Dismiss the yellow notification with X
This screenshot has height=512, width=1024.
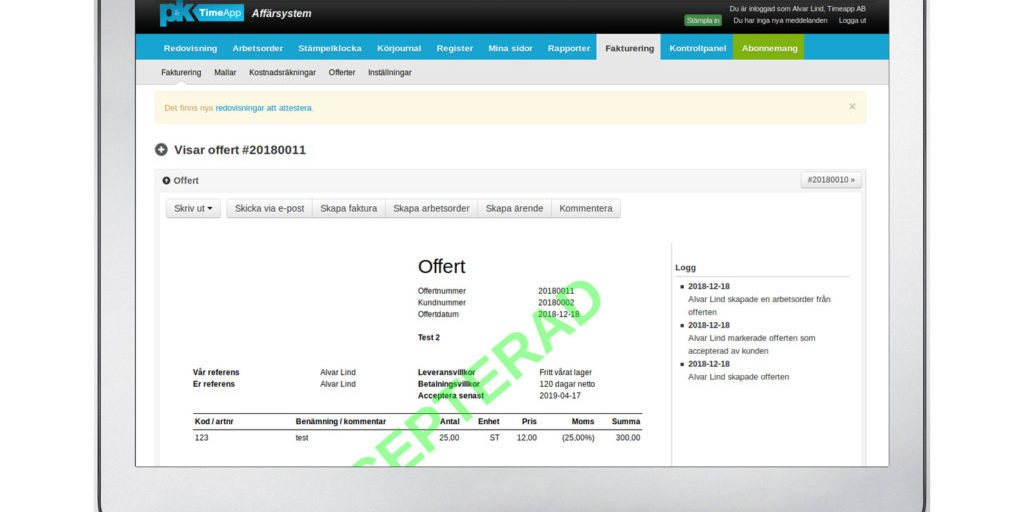852,106
